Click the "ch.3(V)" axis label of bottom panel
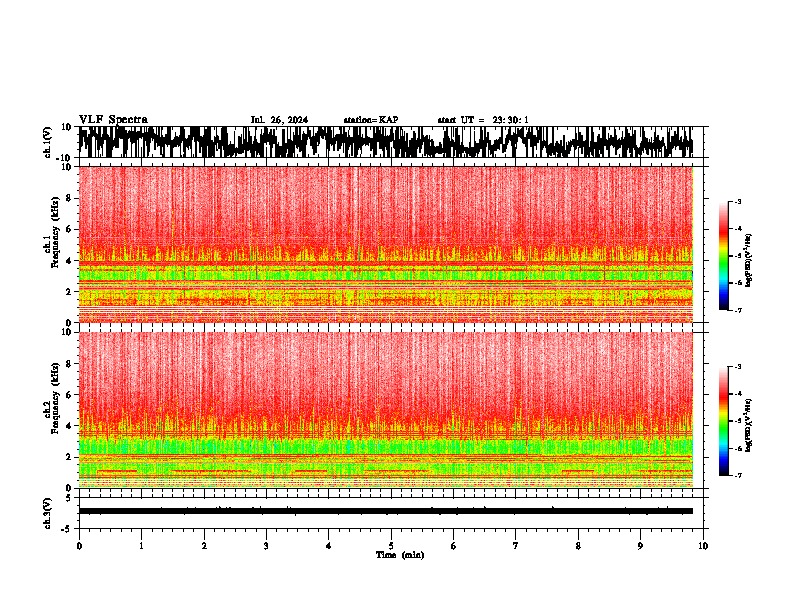Image resolution: width=792 pixels, height=612 pixels. point(48,513)
